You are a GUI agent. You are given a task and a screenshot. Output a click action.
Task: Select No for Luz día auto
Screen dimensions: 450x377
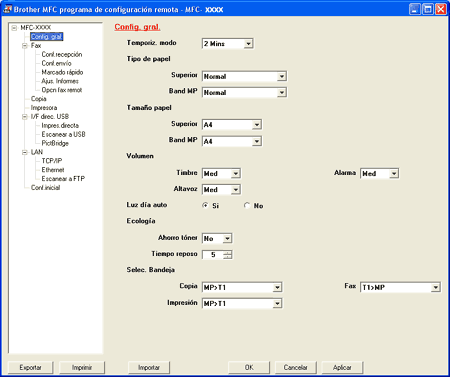pos(247,205)
